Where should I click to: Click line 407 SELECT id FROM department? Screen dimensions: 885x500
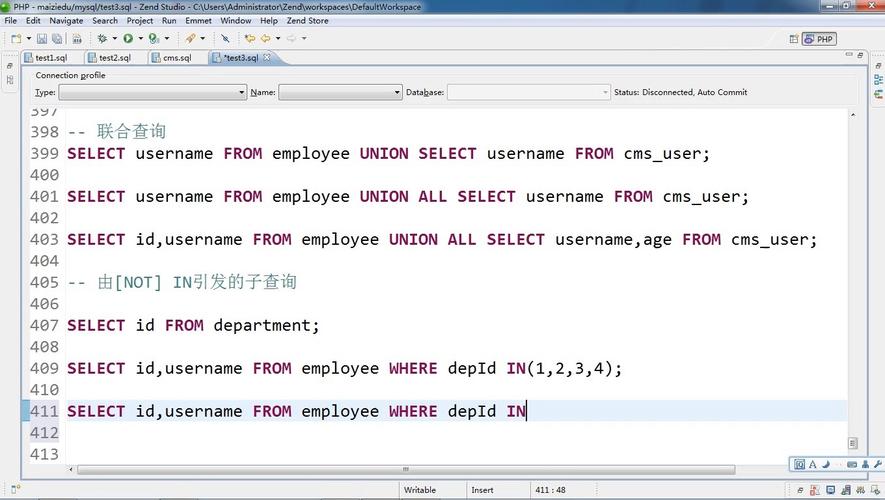[193, 326]
